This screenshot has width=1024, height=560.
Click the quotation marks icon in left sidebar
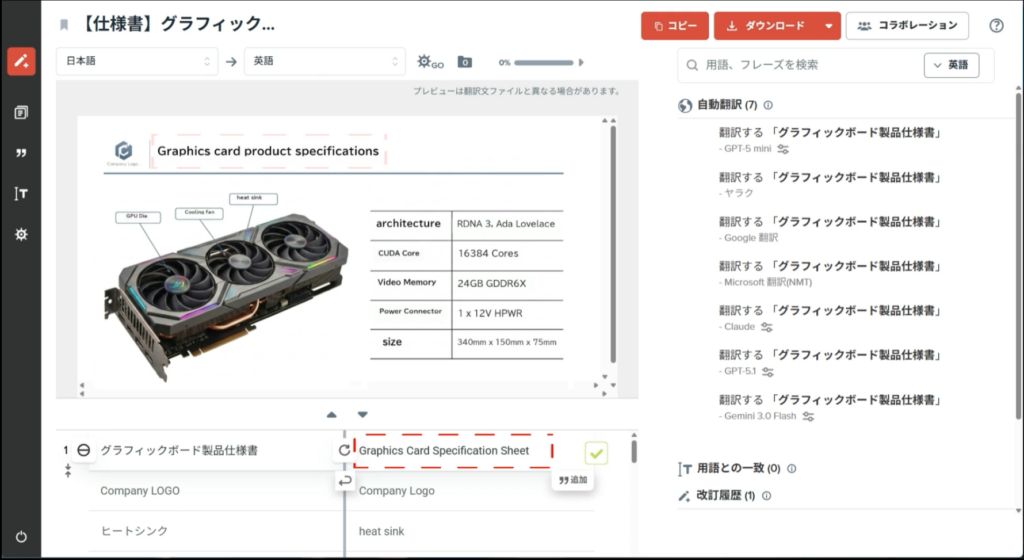click(21, 153)
